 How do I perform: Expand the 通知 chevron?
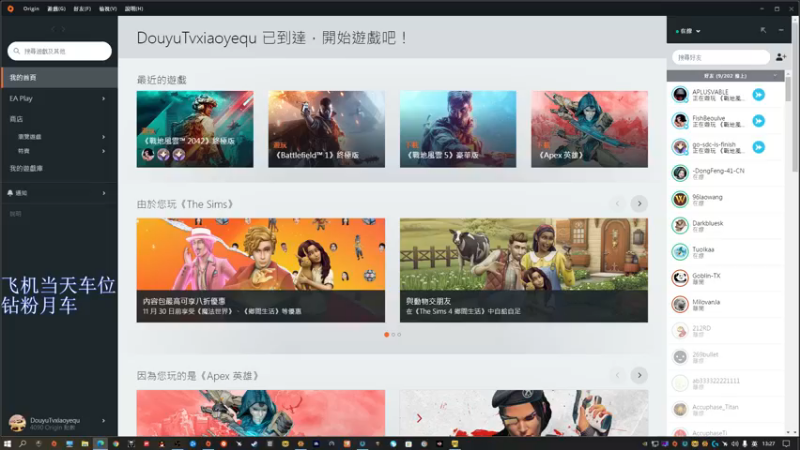pyautogui.click(x=104, y=193)
